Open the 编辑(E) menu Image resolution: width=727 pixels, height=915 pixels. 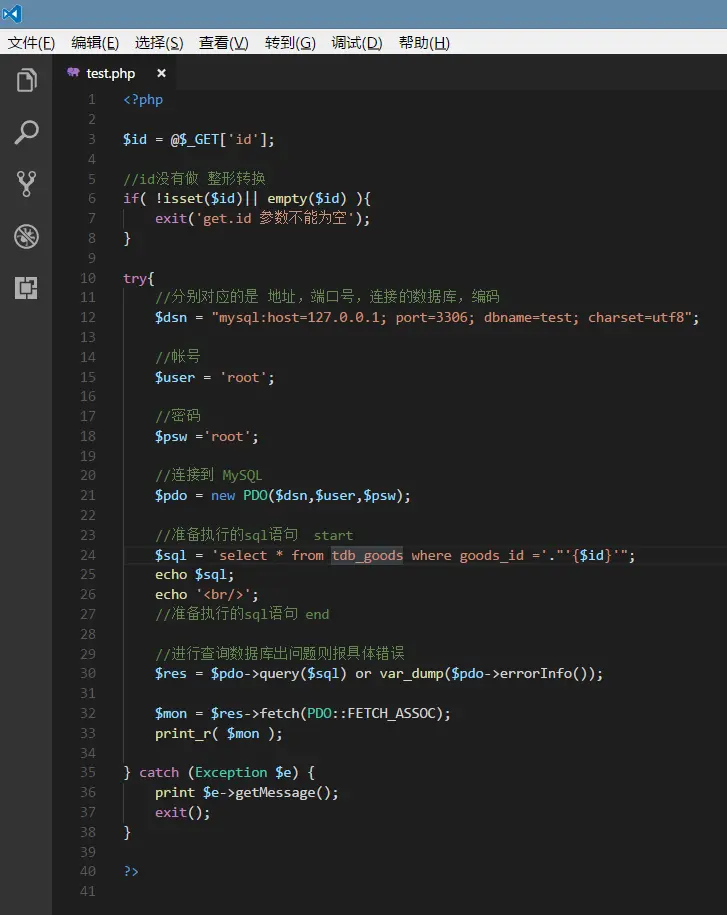pyautogui.click(x=95, y=43)
